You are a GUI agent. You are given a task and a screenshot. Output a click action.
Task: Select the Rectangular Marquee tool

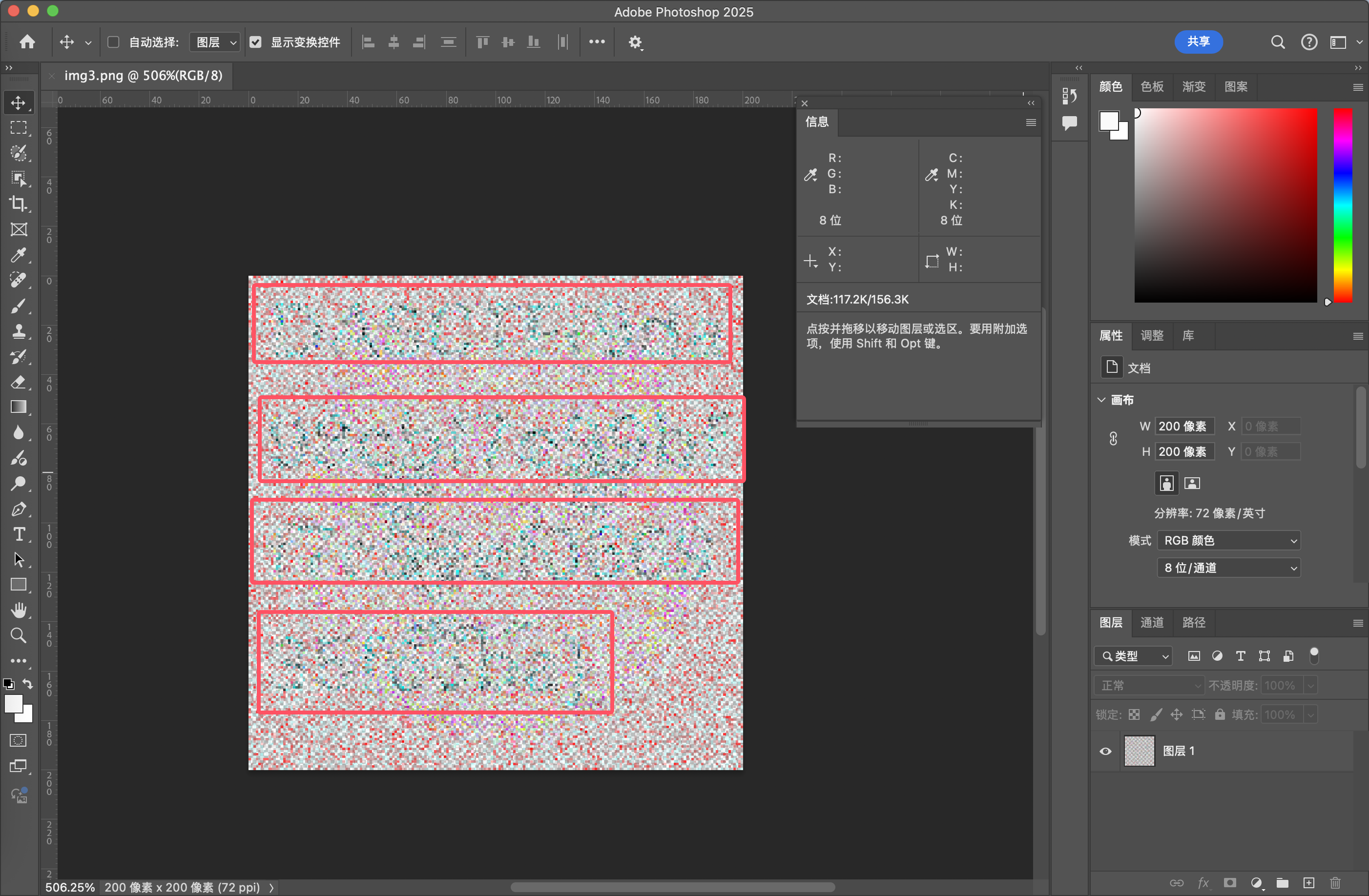point(19,128)
